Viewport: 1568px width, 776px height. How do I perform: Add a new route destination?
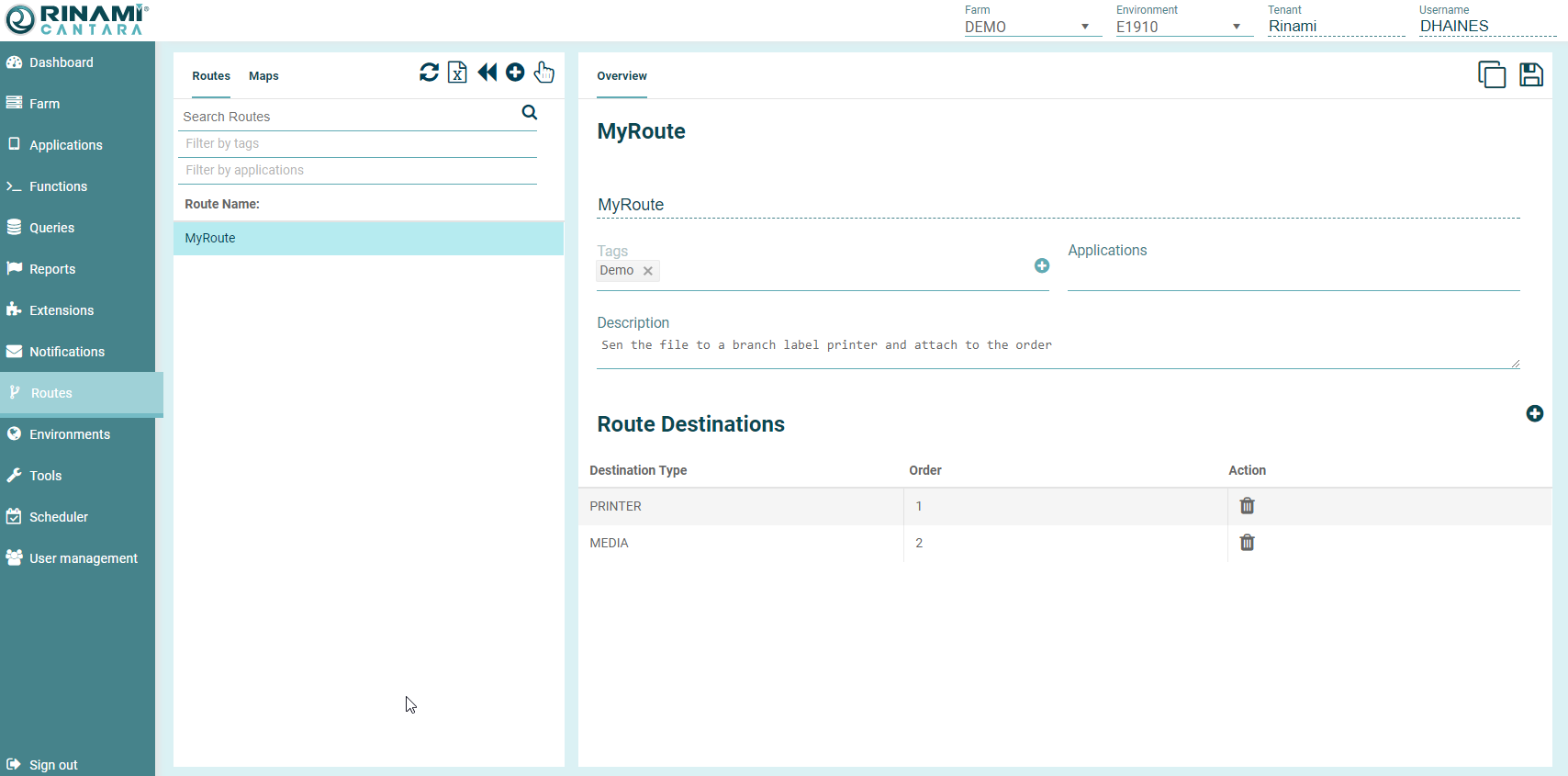[1534, 414]
